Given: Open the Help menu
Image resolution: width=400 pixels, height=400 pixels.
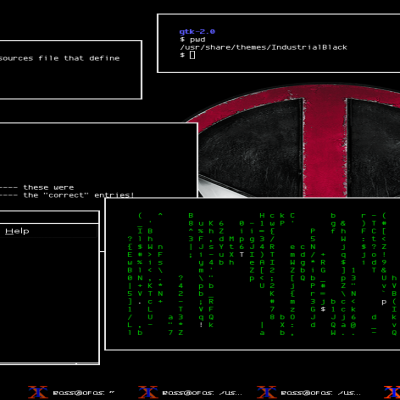Looking at the screenshot, I should pyautogui.click(x=17, y=231).
